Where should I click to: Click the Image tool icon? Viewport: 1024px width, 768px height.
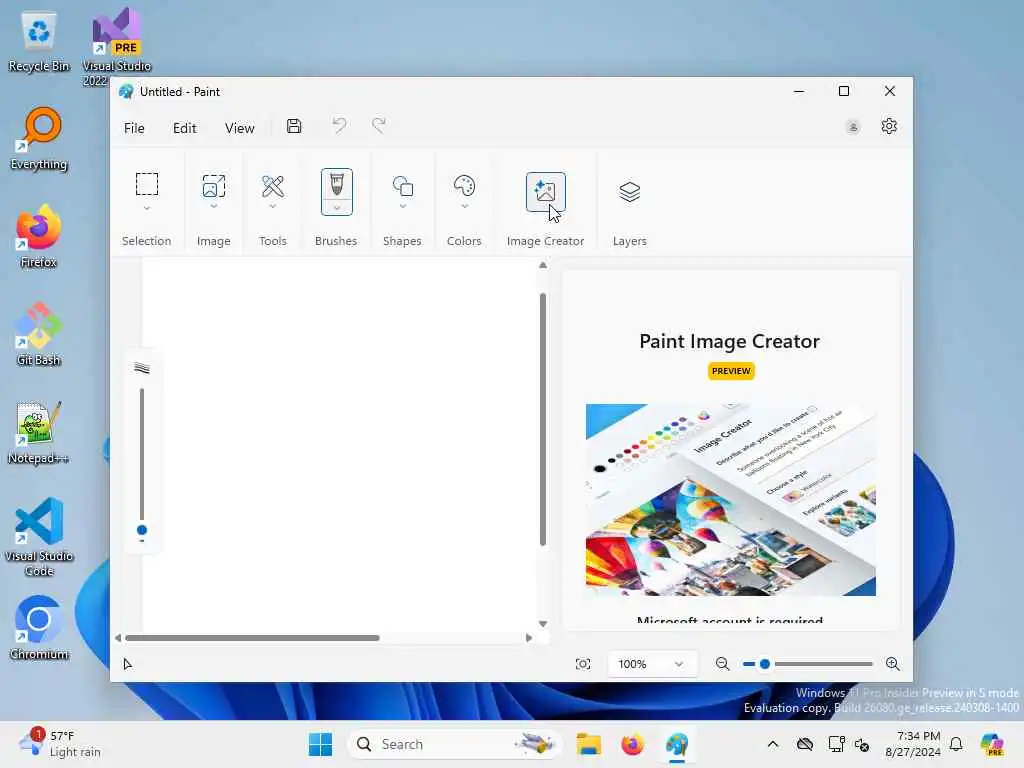click(214, 185)
